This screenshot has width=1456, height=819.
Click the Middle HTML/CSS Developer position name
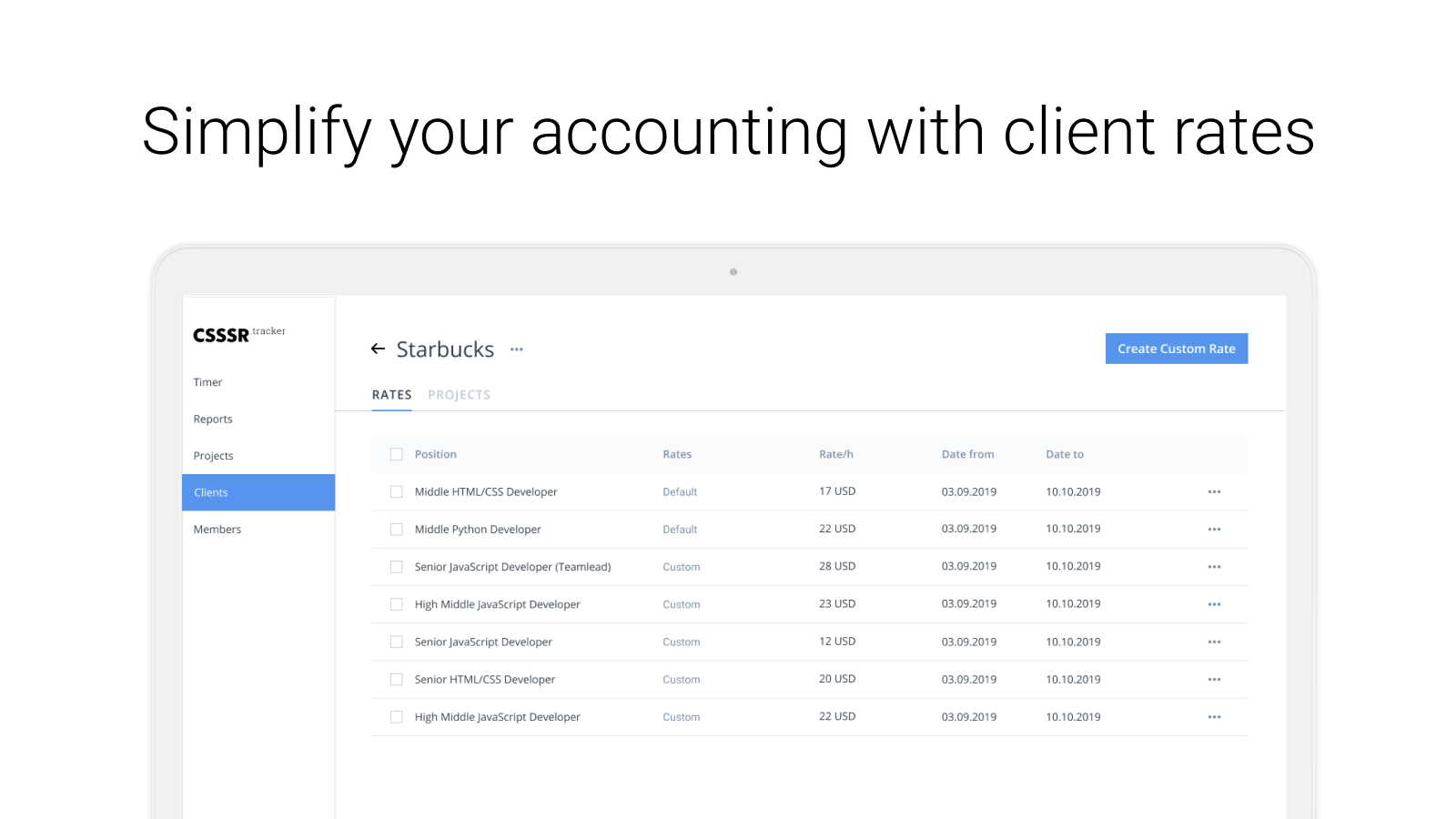486,491
